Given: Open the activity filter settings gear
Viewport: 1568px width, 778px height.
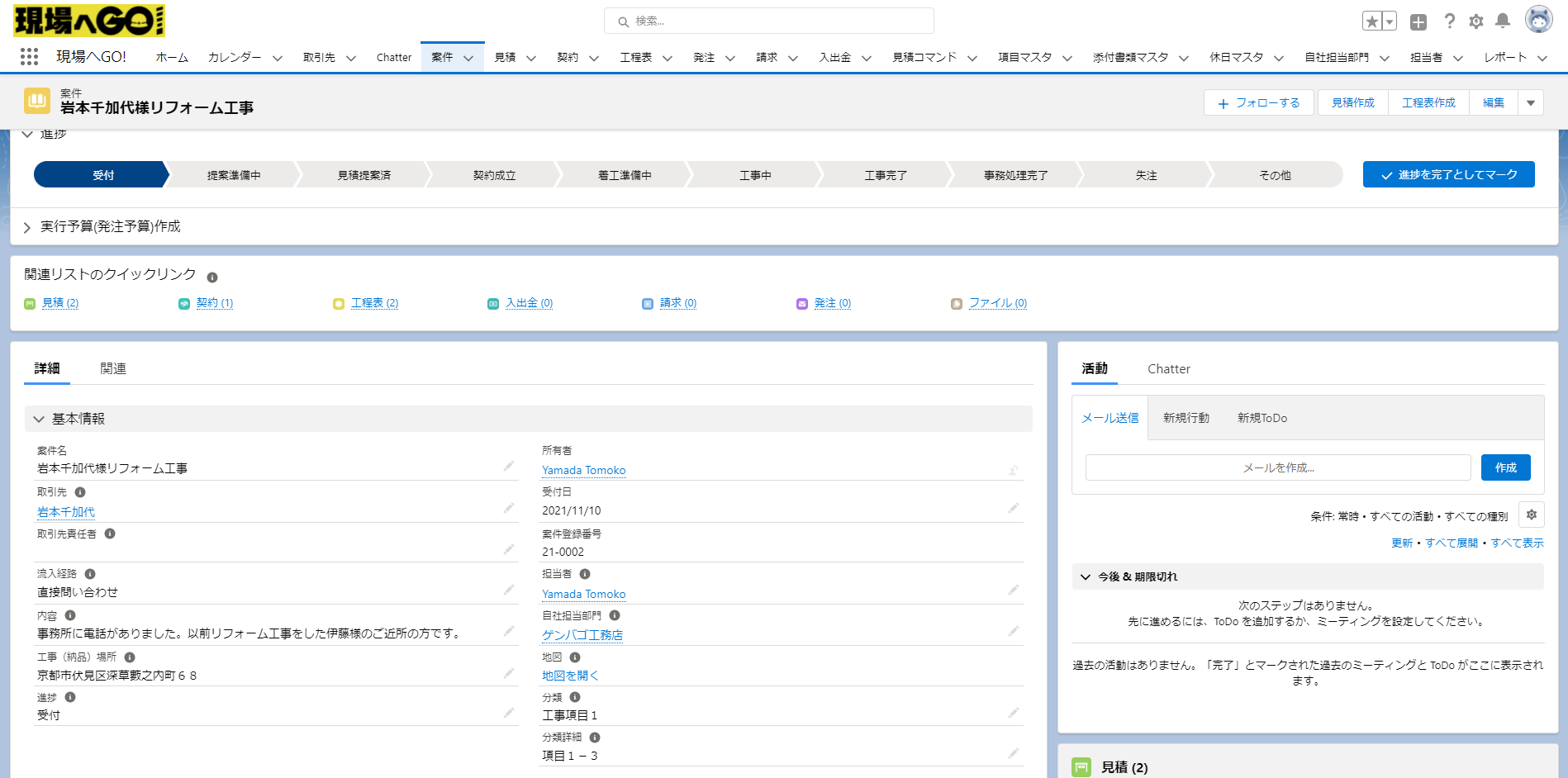Looking at the screenshot, I should (1532, 515).
